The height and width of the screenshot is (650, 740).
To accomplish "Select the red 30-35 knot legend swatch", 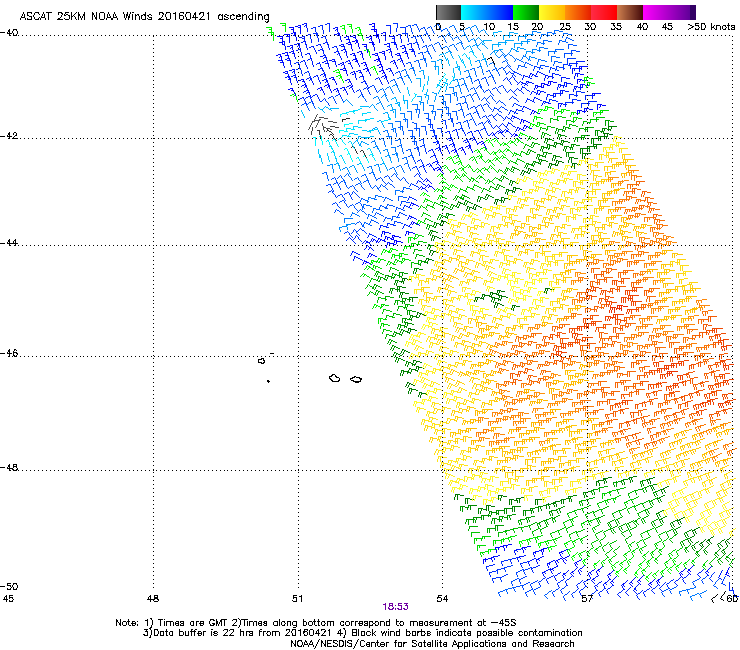I will (604, 12).
